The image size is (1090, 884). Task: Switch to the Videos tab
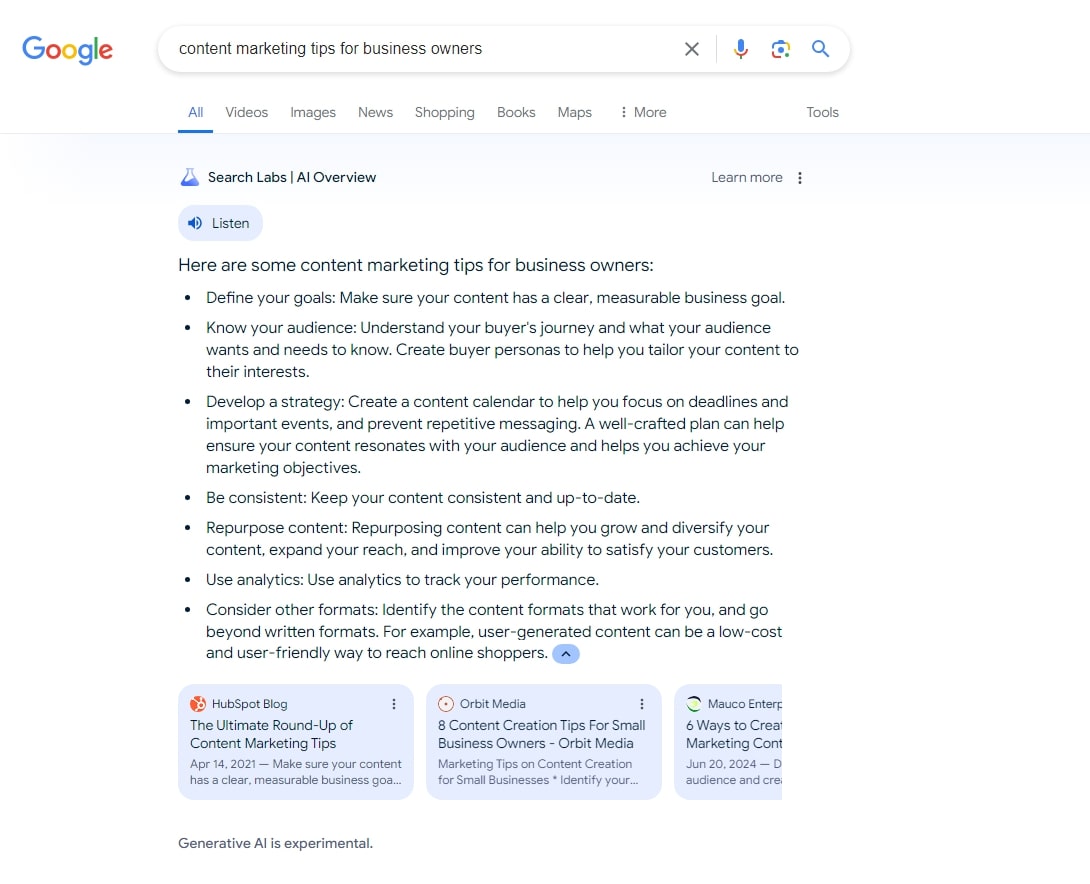point(246,112)
